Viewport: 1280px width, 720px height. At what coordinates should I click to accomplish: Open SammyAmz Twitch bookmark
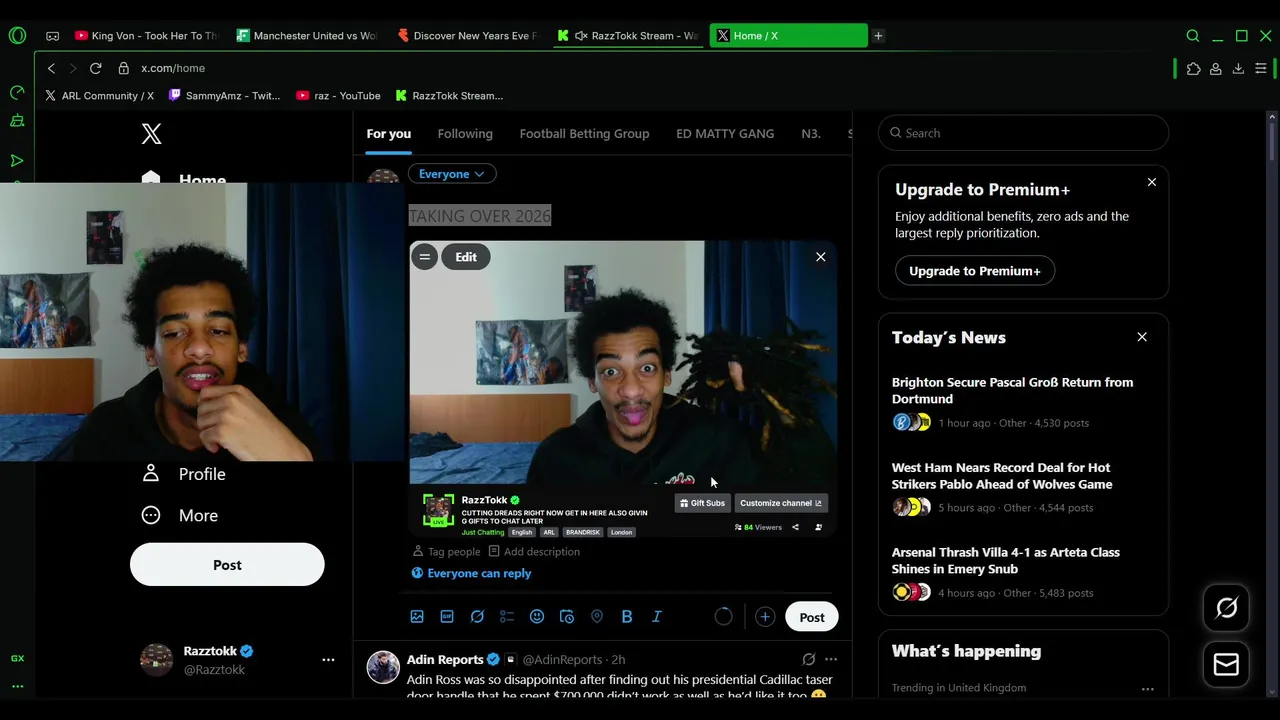click(x=225, y=96)
